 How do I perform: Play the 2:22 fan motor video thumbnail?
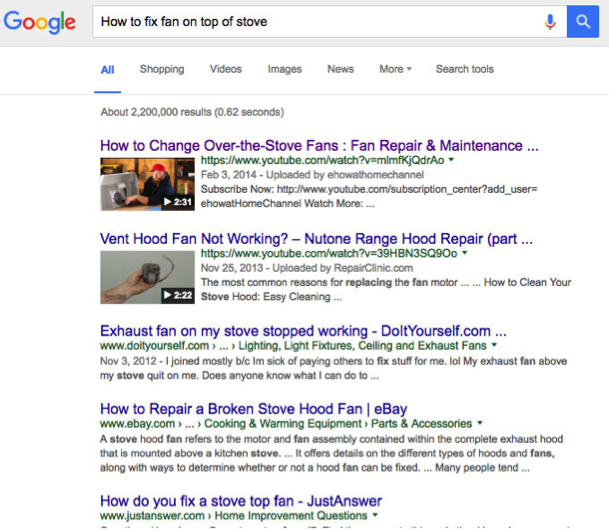tap(147, 277)
